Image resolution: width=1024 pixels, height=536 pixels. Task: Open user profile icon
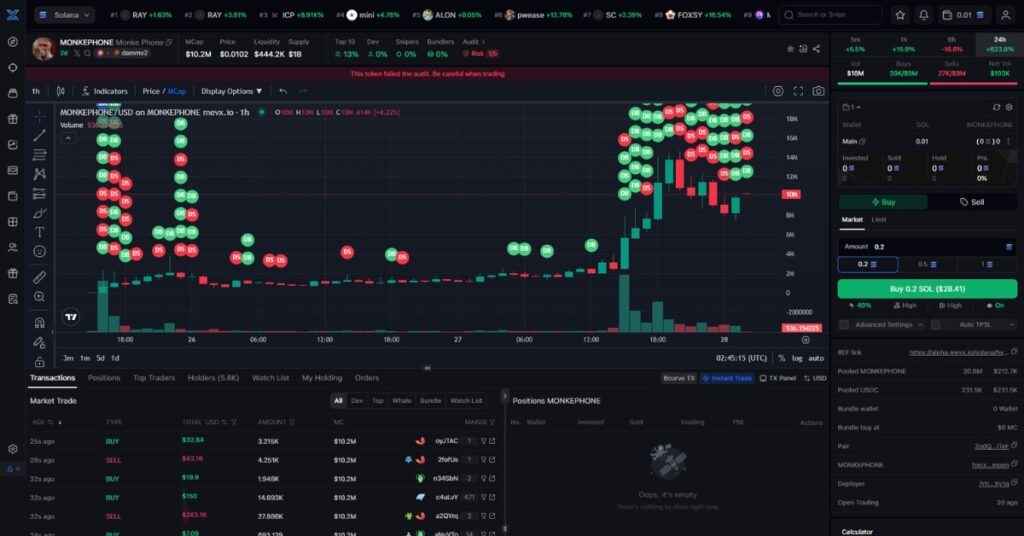point(1006,15)
